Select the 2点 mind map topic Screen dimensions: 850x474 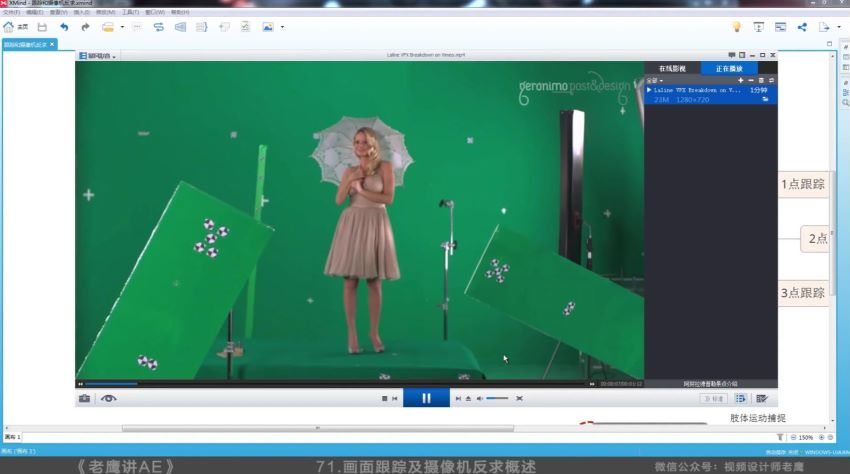(816, 239)
